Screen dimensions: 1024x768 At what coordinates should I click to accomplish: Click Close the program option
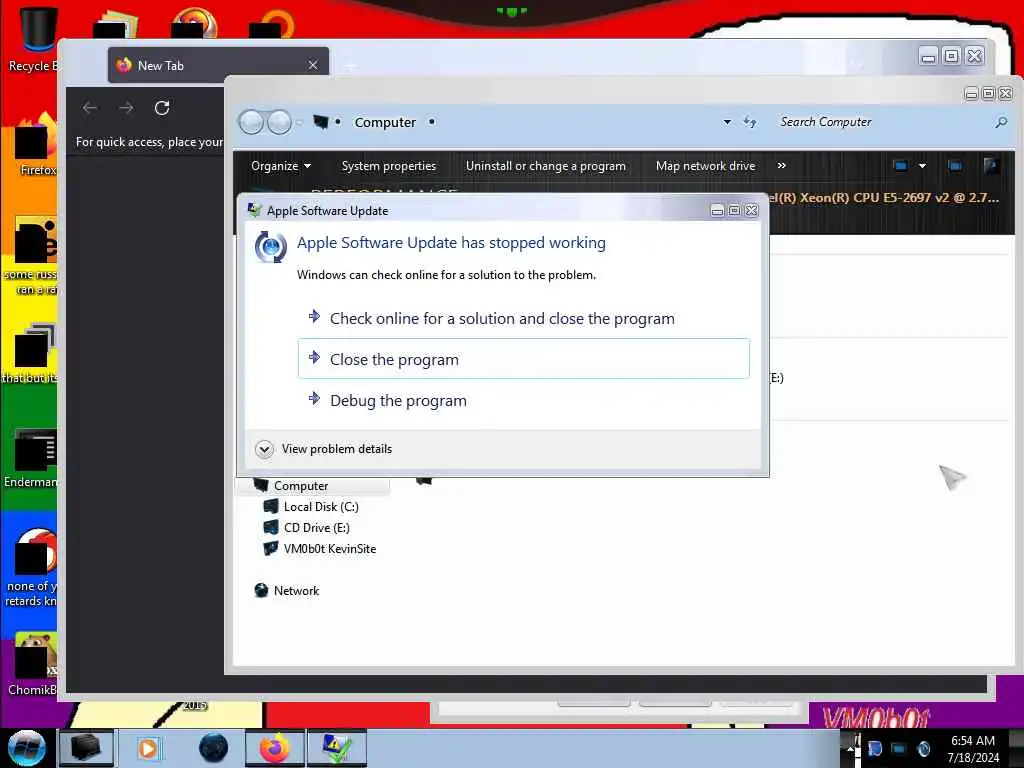[523, 359]
